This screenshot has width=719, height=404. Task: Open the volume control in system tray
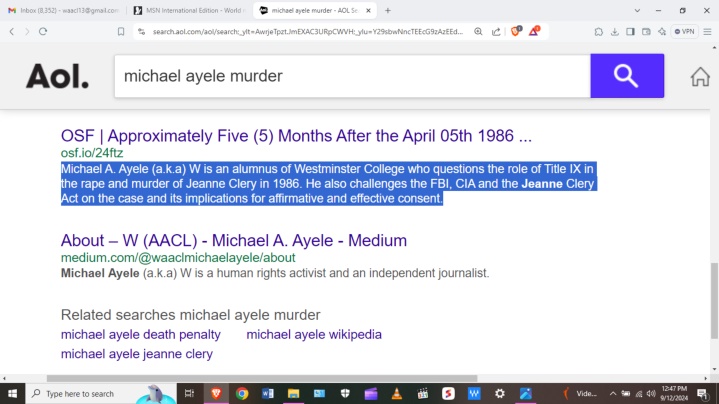[x=651, y=393]
